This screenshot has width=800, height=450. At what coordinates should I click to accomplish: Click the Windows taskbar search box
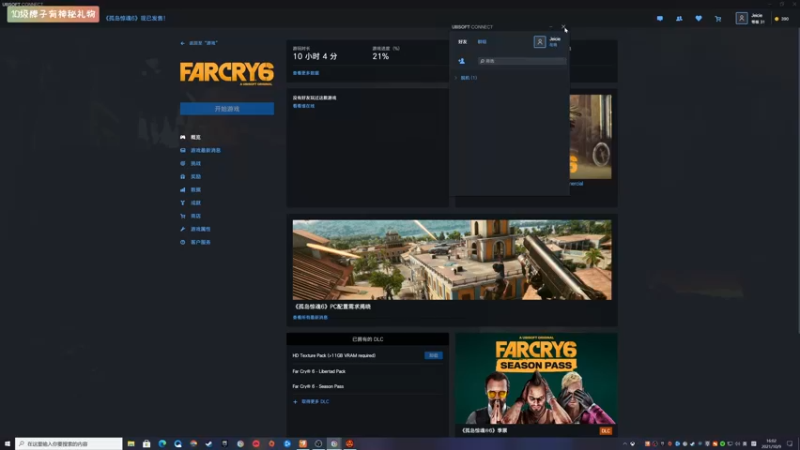[x=69, y=444]
